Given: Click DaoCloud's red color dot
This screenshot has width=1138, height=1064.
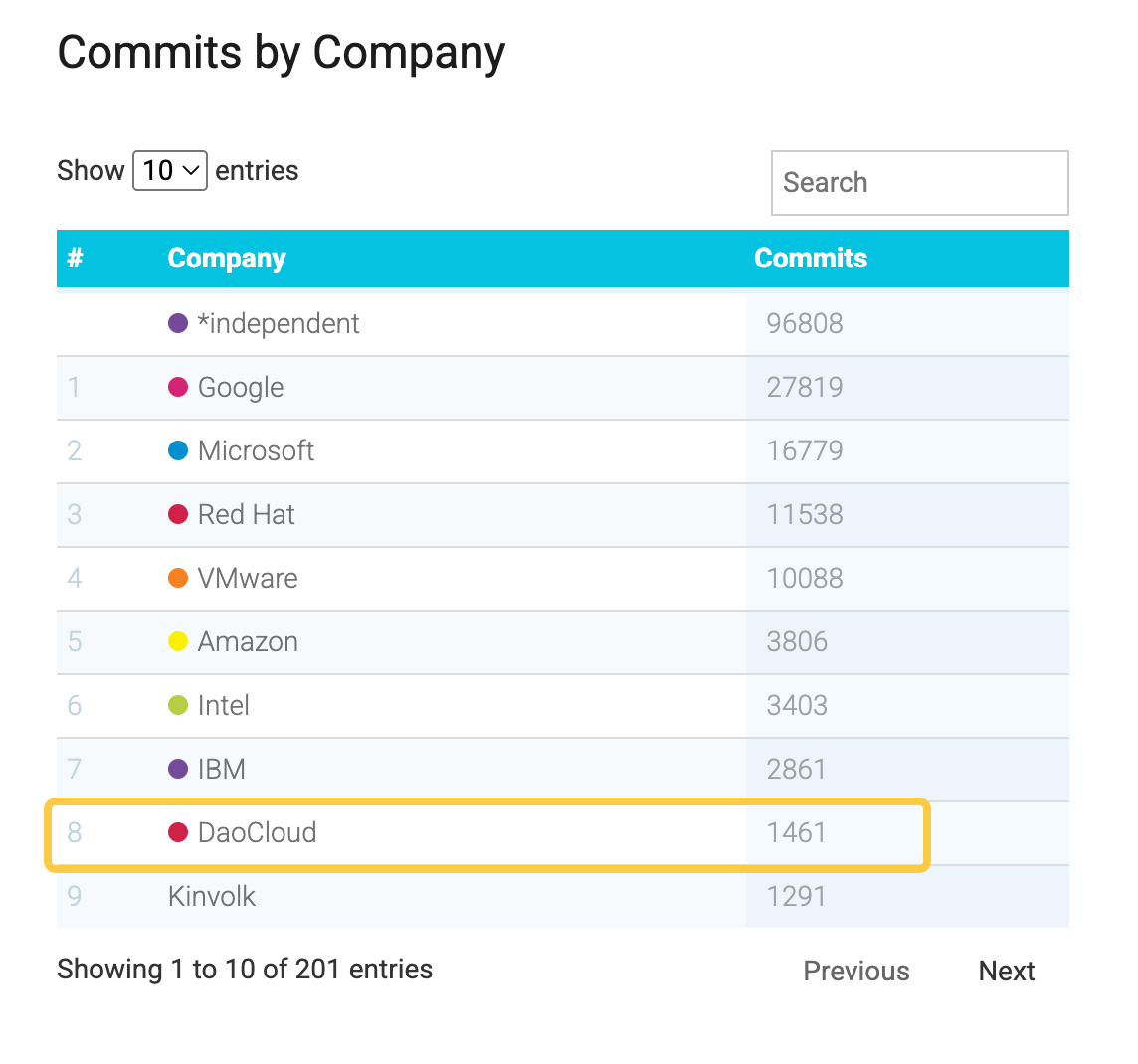Looking at the screenshot, I should click(178, 832).
